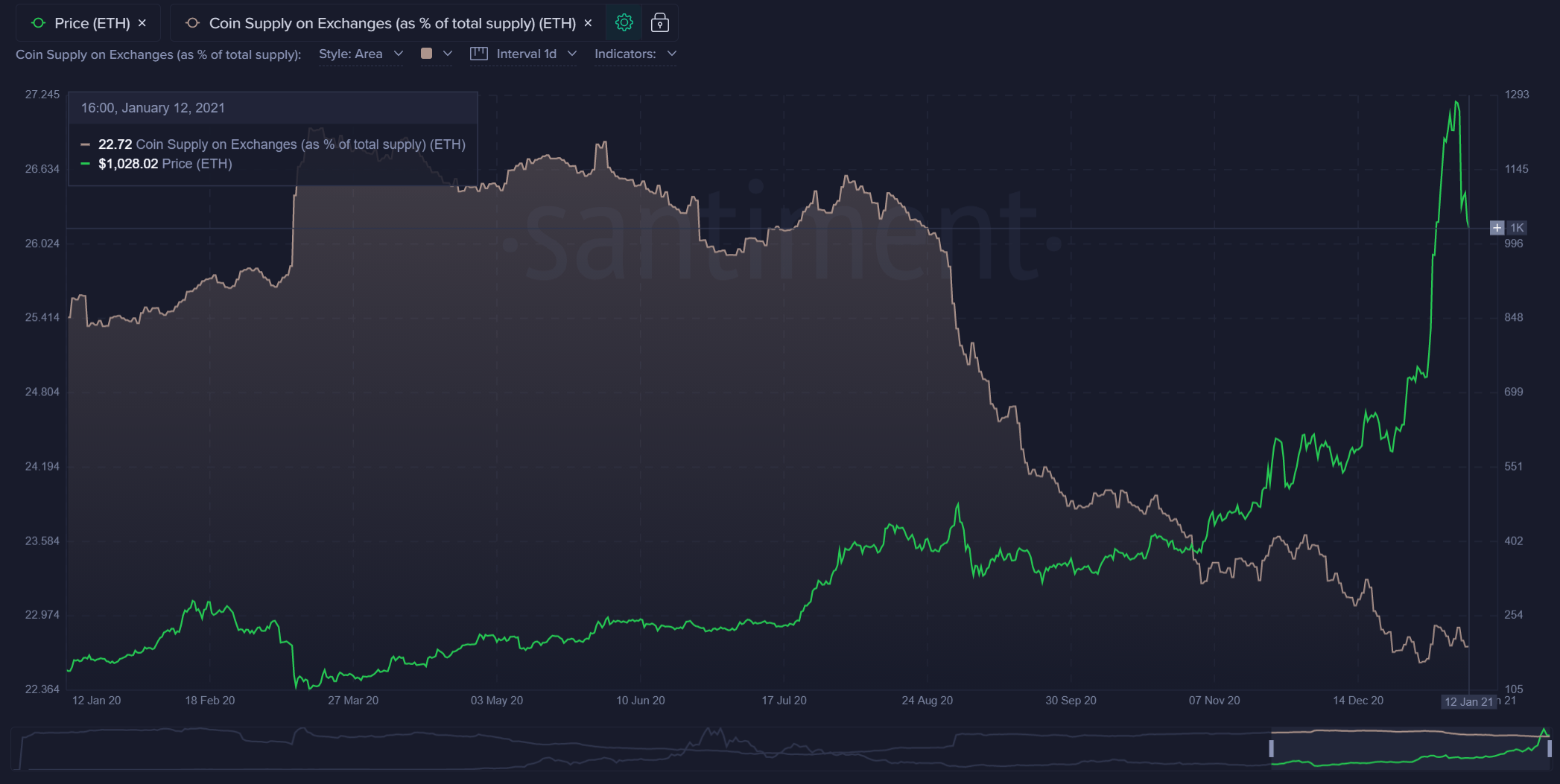Toggle the lock icon next to settings
The width and height of the screenshot is (1560, 784).
coord(659,23)
